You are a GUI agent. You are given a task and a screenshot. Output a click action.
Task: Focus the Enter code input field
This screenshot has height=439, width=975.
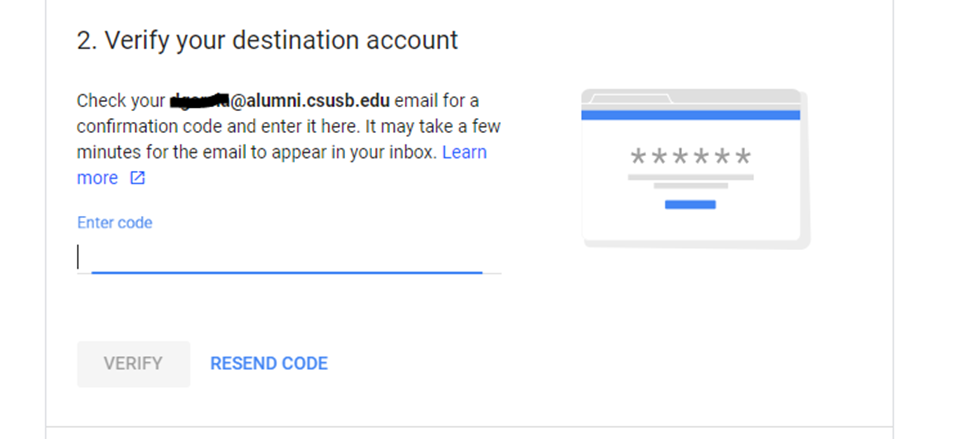tap(288, 257)
